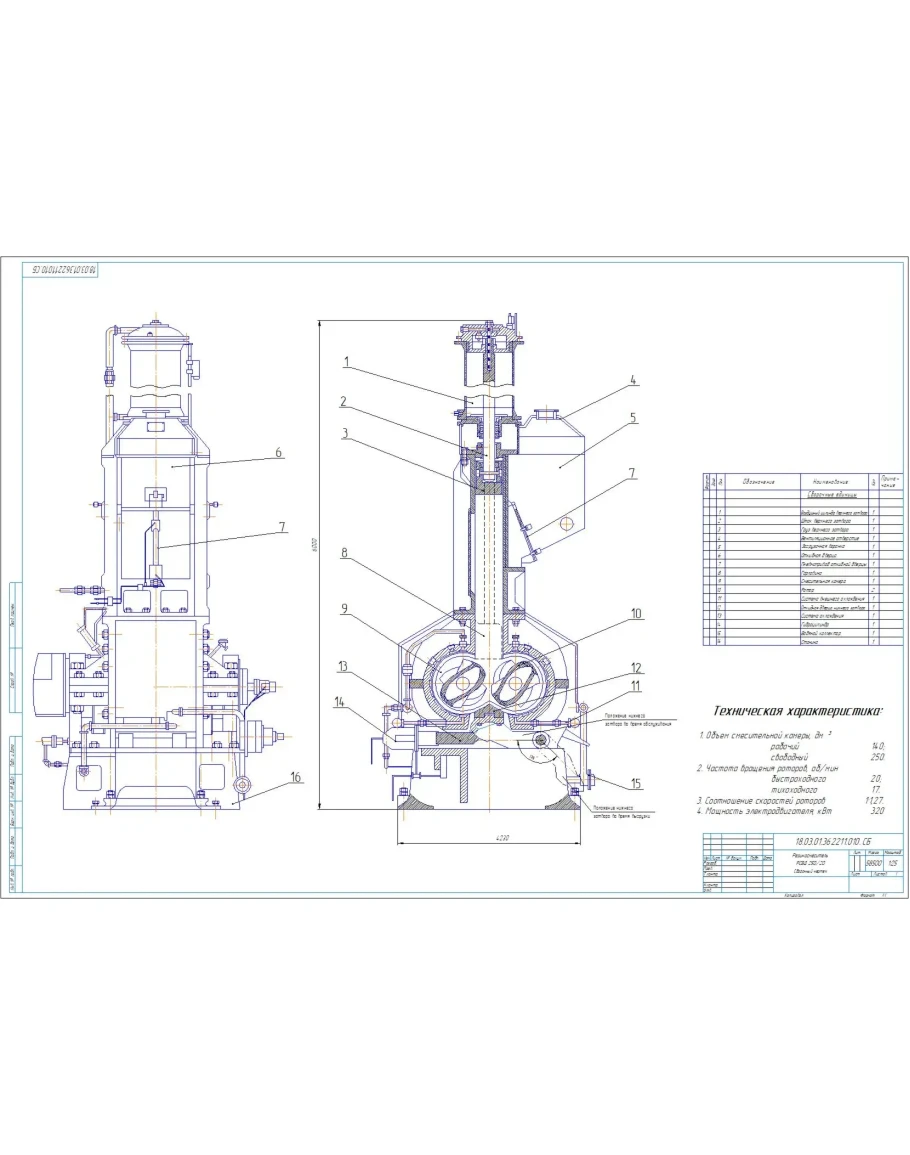Click the 'Техническая характеристика' heading
Screen dimensions: 910x1155
[796, 712]
